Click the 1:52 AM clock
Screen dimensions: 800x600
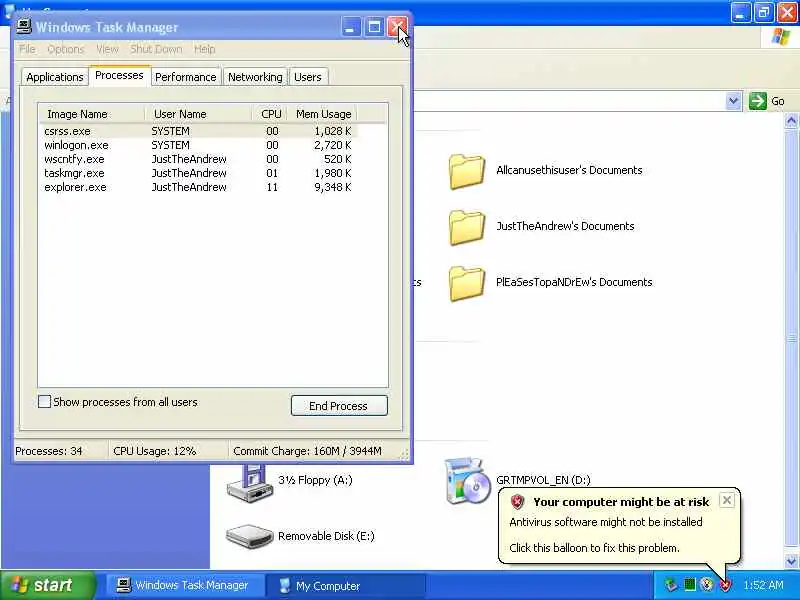763,585
